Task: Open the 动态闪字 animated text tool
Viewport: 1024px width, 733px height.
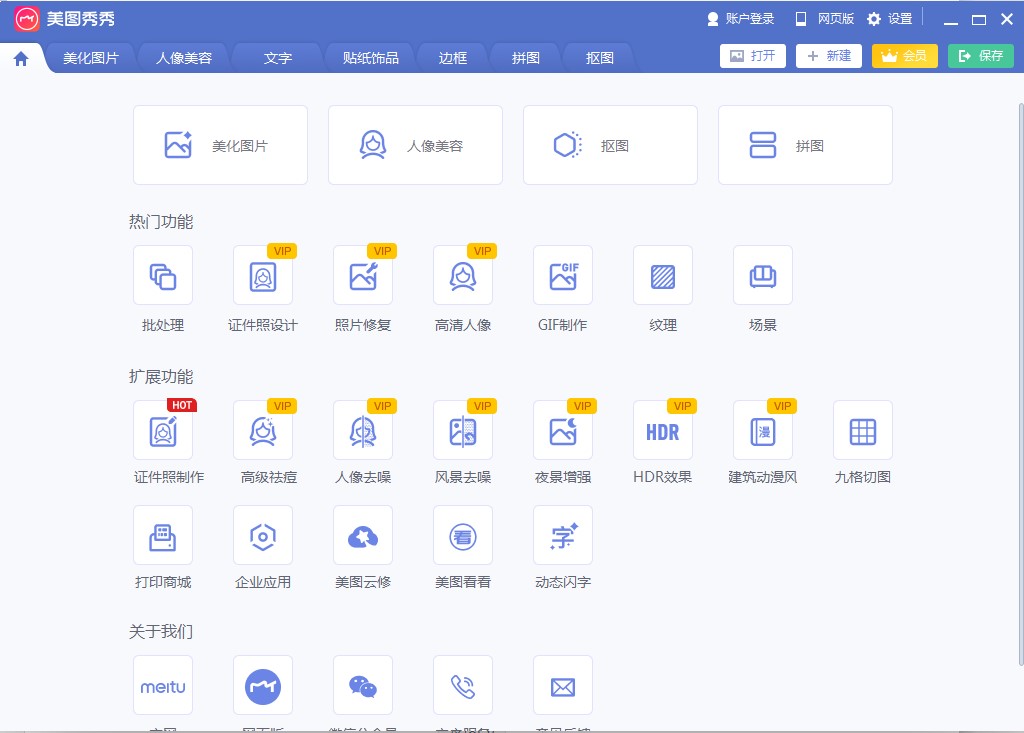Action: click(x=562, y=535)
